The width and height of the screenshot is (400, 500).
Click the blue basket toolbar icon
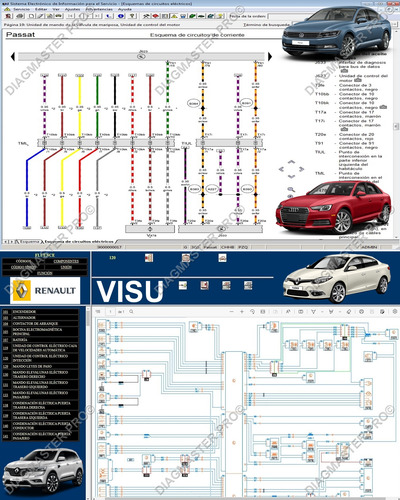[x=183, y=16]
